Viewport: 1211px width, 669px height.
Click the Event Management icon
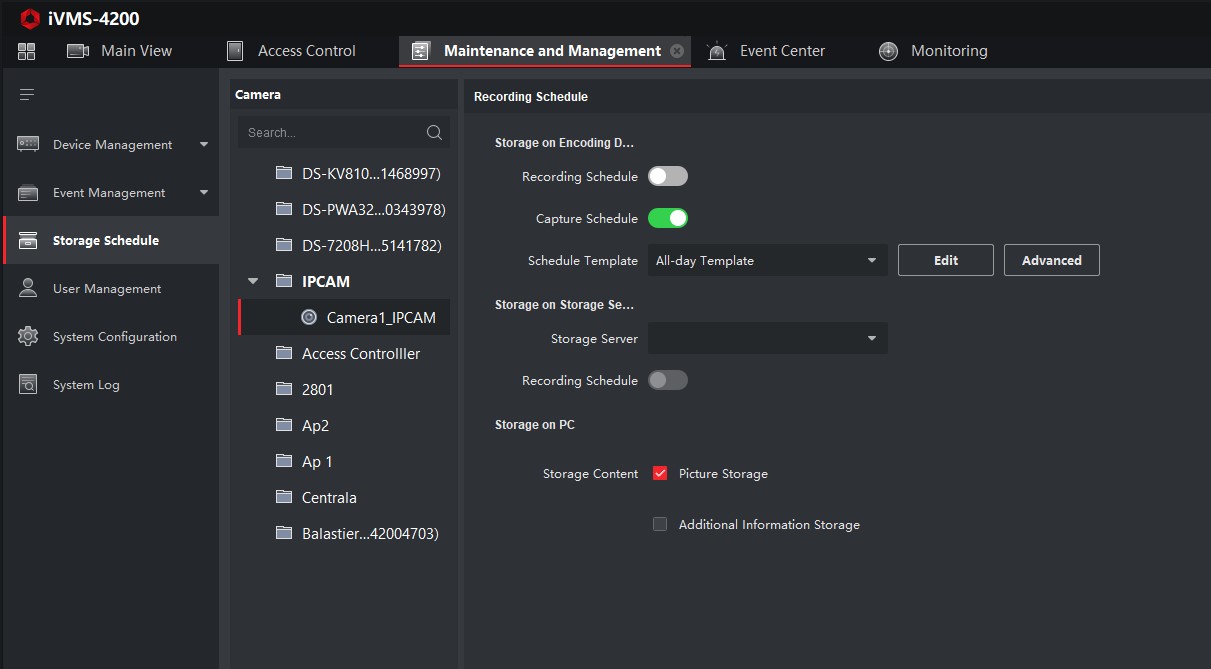(x=28, y=193)
